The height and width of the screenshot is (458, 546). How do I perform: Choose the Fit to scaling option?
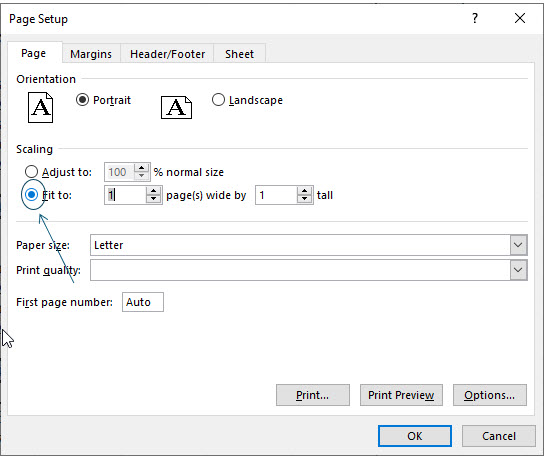point(31,195)
